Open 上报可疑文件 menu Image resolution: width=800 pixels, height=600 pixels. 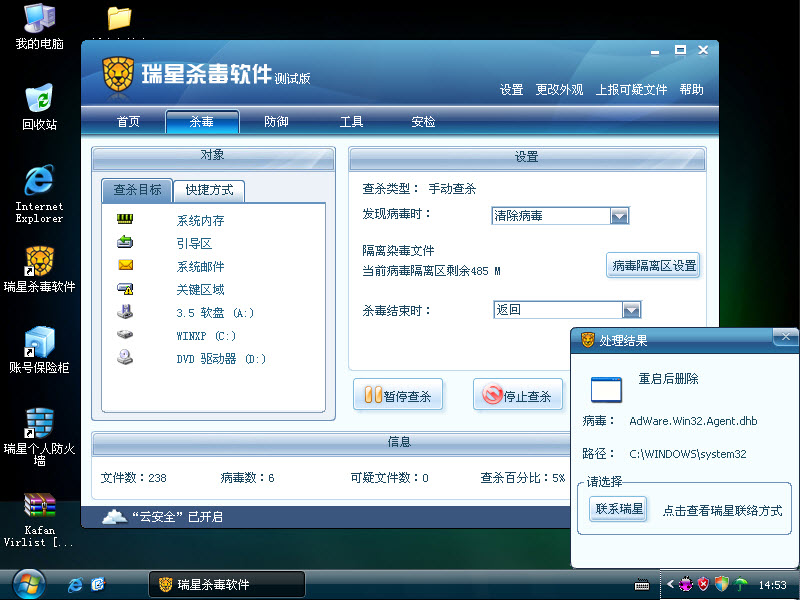click(632, 90)
